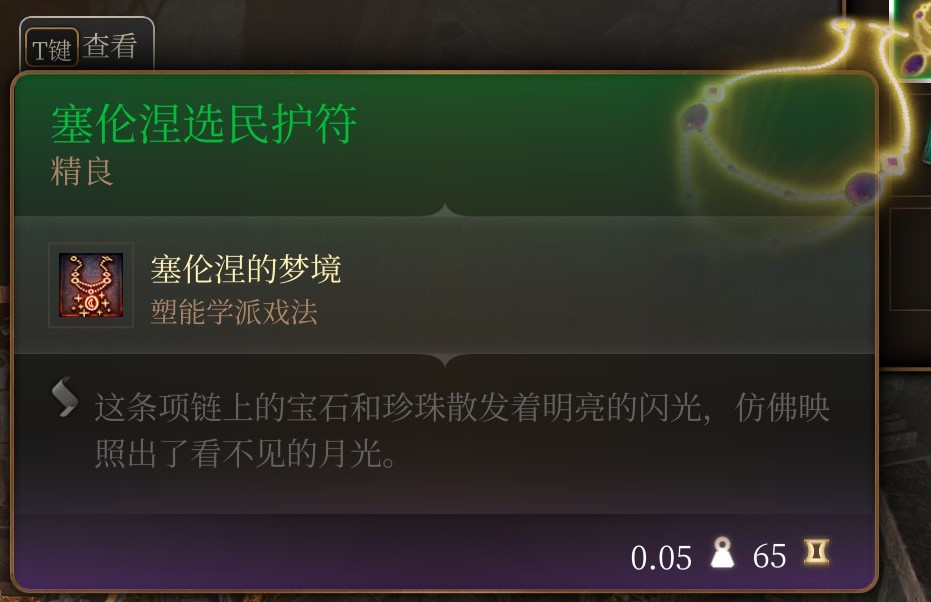
Task: Select the green-bordered inventory item in the top-right corner
Action: 910,39
